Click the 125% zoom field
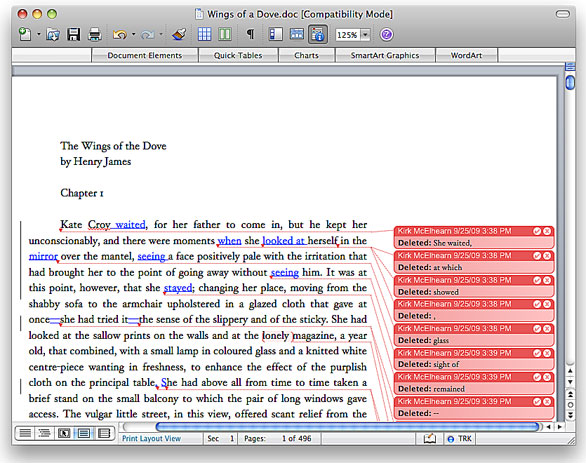Screen dimensions: 586x463 [x=348, y=35]
